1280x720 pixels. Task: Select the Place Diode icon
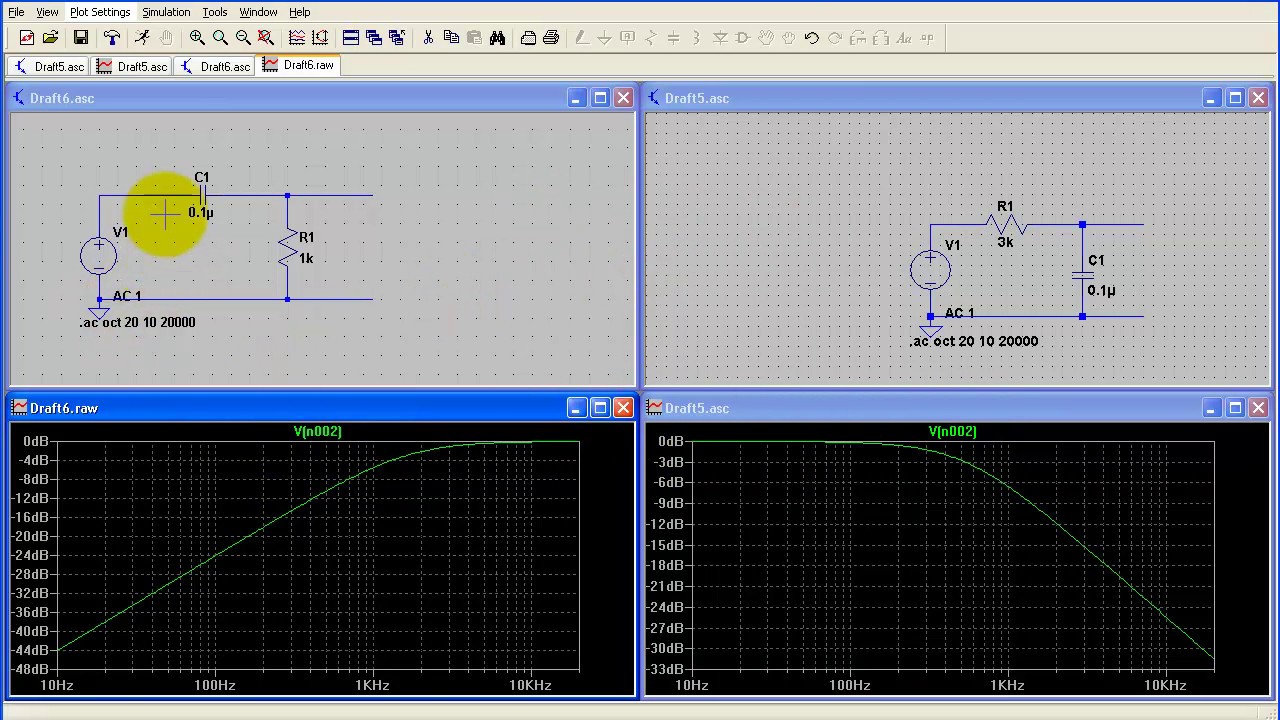tap(720, 38)
